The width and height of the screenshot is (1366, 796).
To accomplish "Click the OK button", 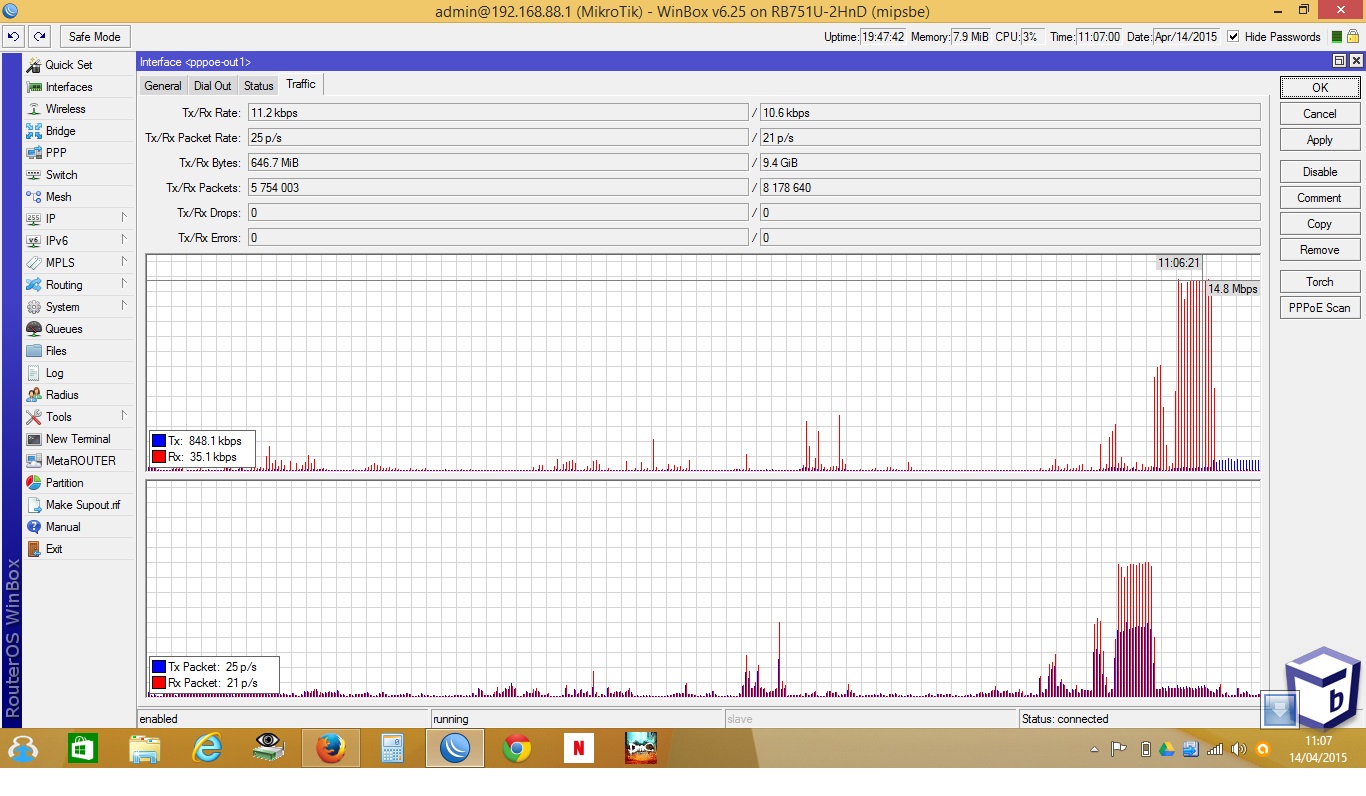I will click(x=1320, y=88).
